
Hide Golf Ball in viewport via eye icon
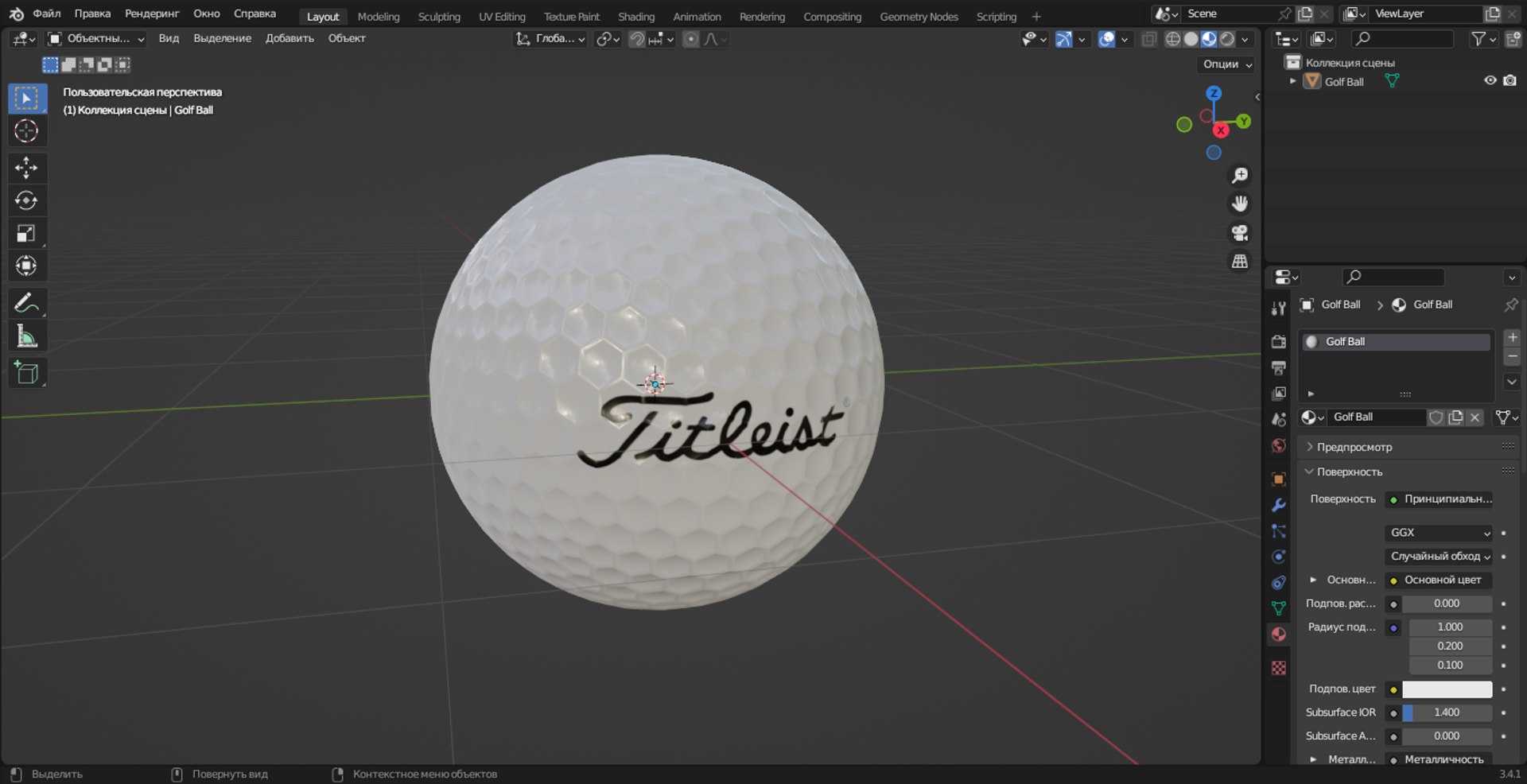(1490, 81)
